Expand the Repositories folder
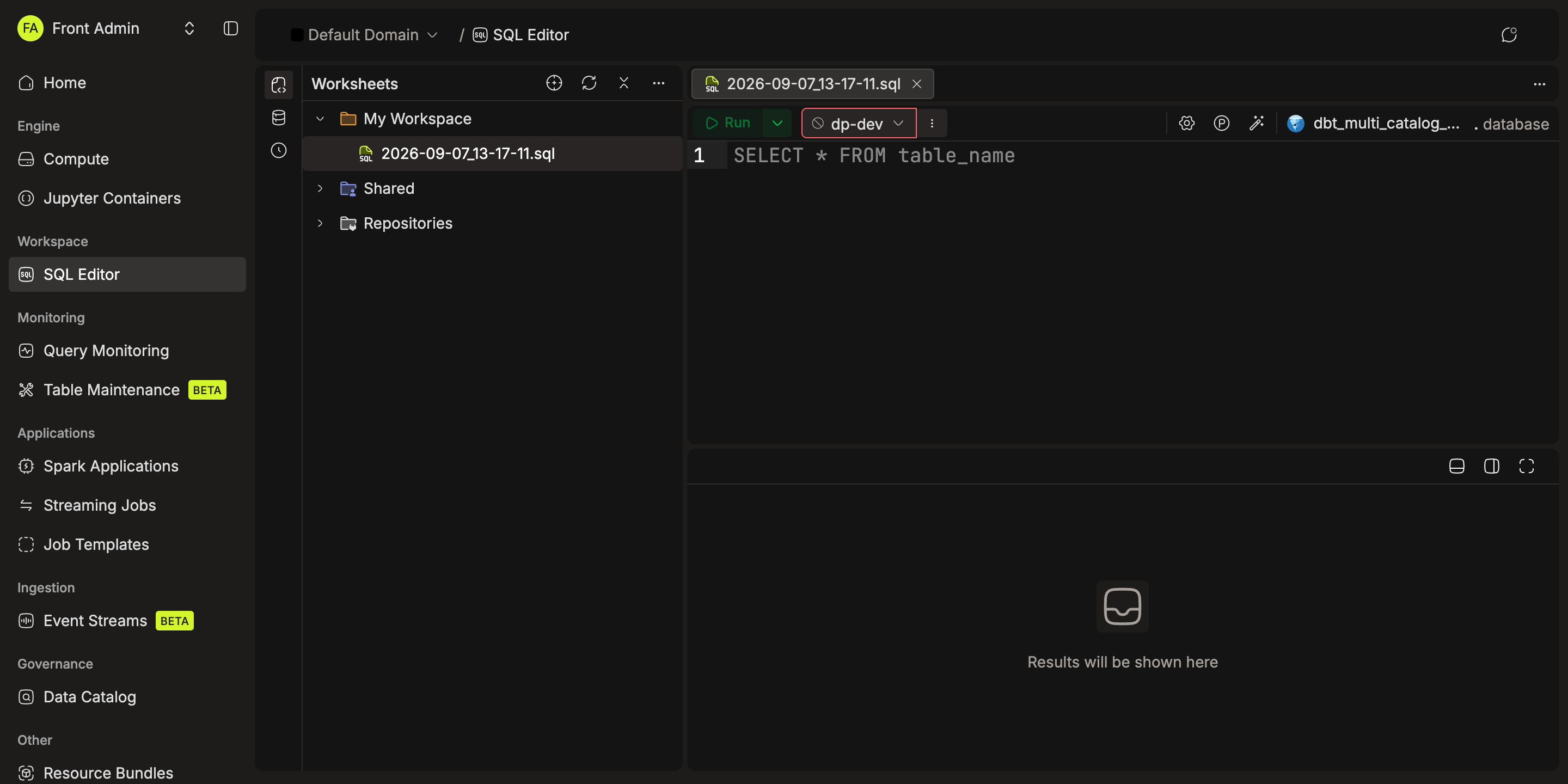Image resolution: width=1568 pixels, height=784 pixels. coord(320,223)
